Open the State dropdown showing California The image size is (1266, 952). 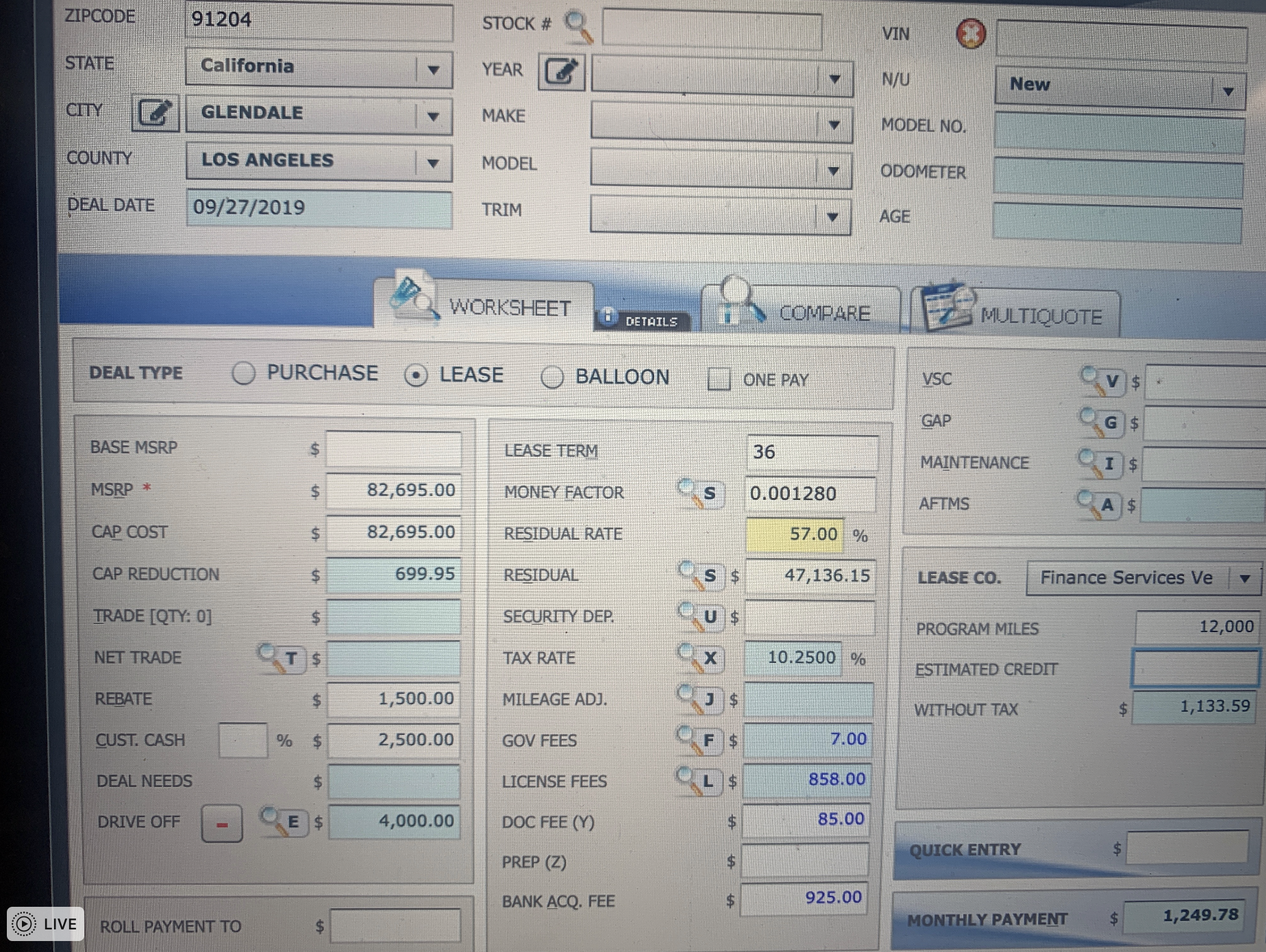click(x=319, y=68)
